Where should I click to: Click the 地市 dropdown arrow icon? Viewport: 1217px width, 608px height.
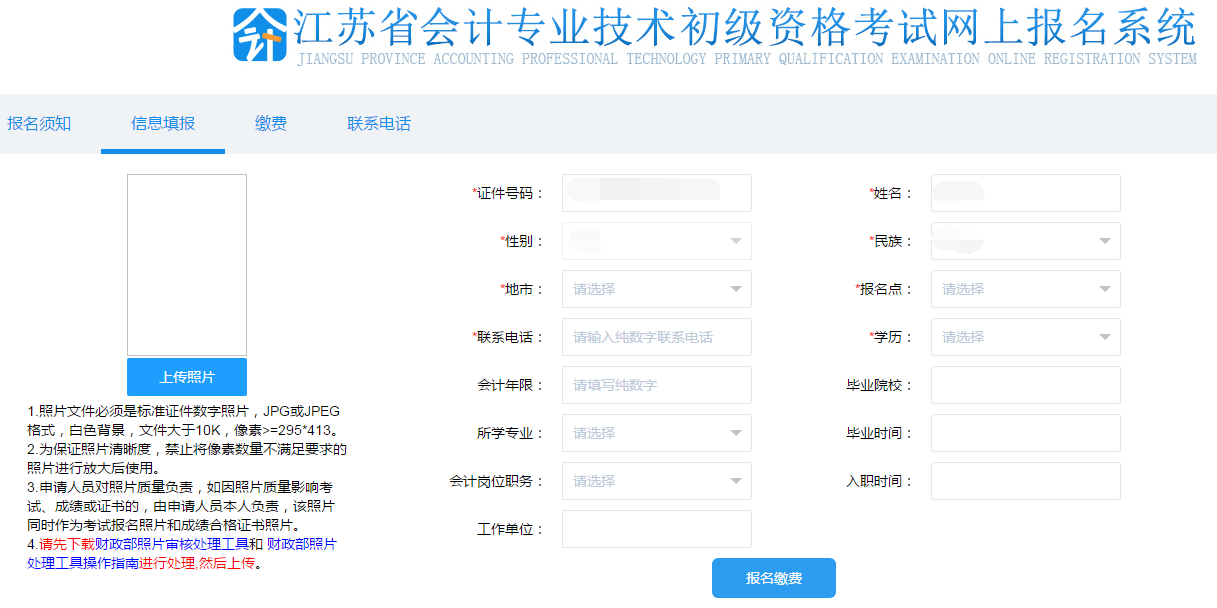[x=735, y=289]
